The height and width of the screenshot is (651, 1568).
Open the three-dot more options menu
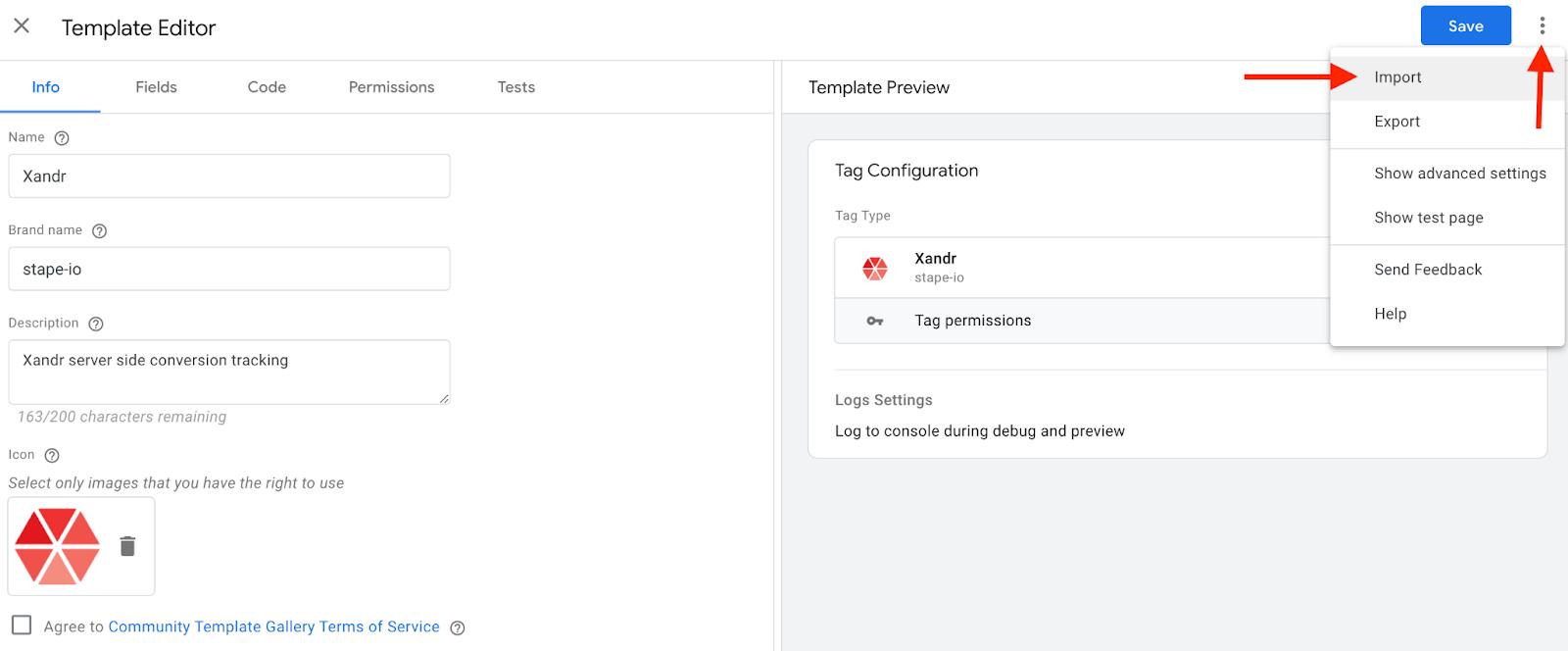click(x=1542, y=25)
